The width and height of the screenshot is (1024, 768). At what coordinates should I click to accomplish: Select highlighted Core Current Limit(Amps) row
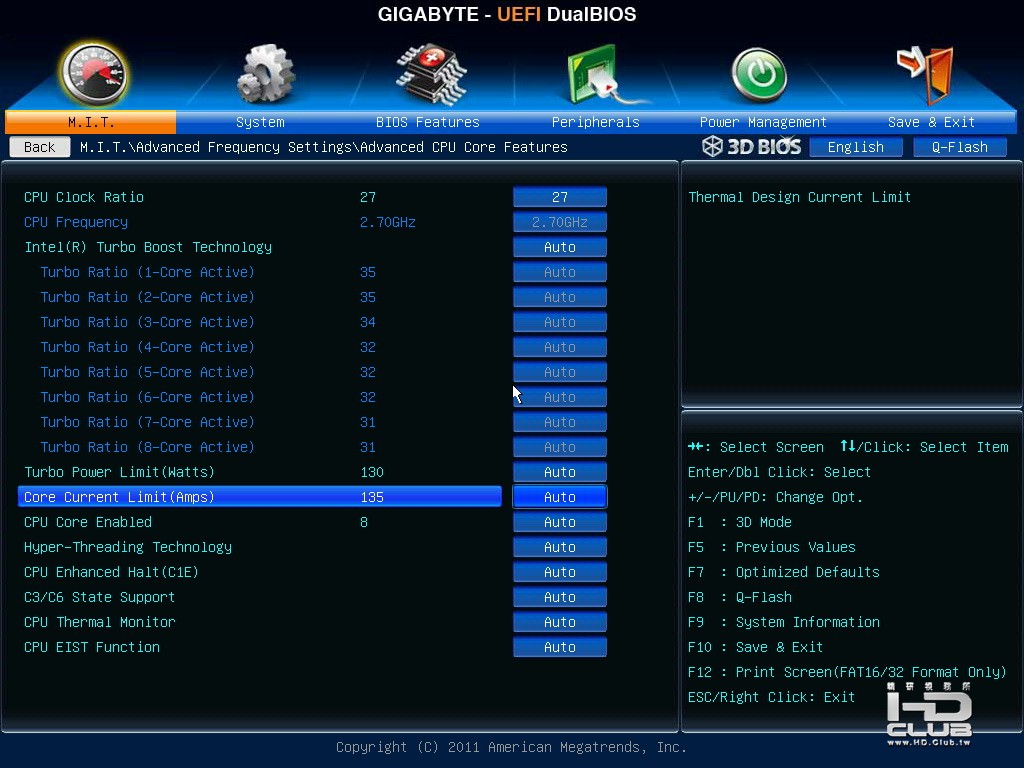259,497
